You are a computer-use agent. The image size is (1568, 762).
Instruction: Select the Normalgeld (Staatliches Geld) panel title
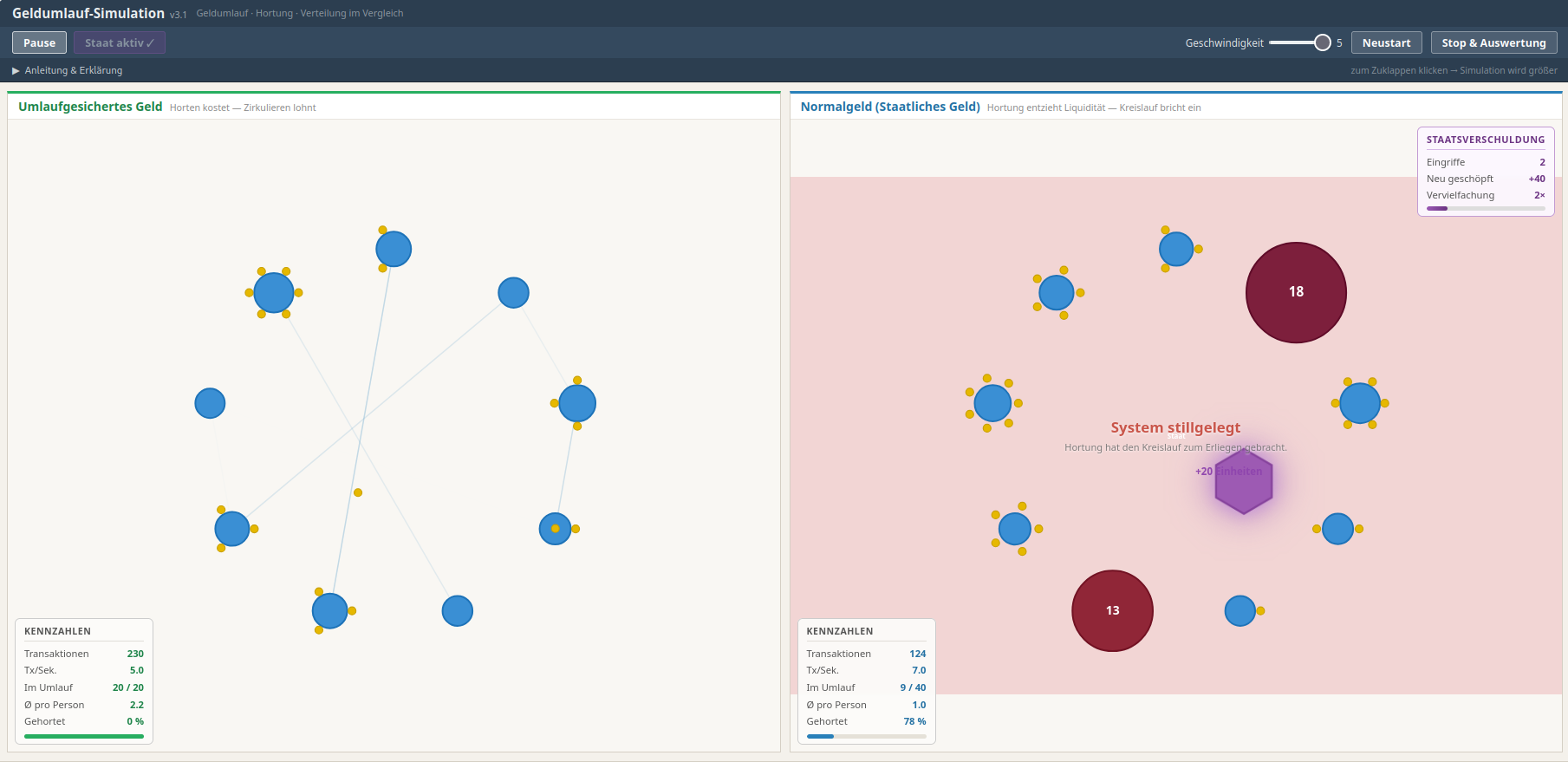click(889, 107)
